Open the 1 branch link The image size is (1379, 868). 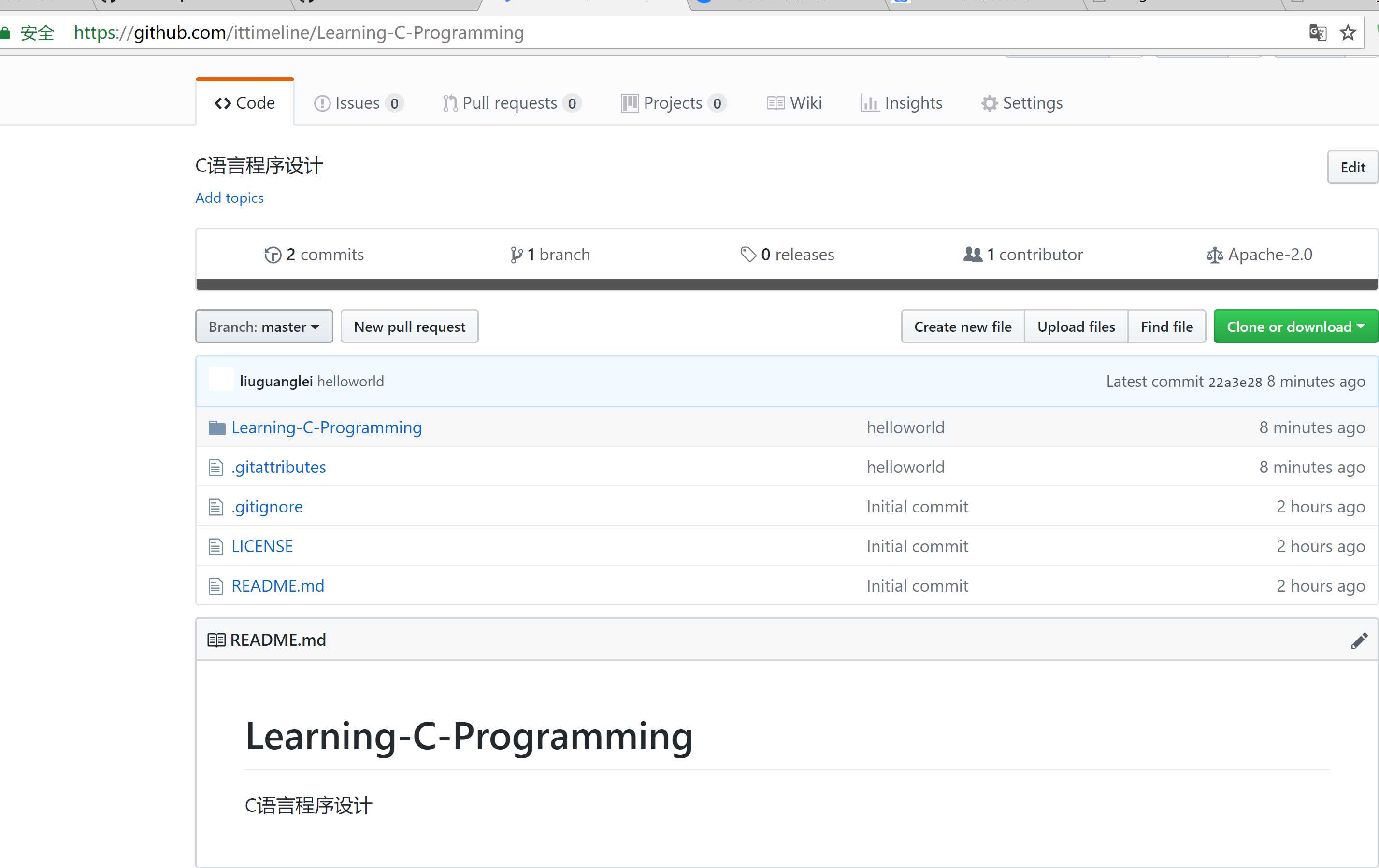[550, 255]
